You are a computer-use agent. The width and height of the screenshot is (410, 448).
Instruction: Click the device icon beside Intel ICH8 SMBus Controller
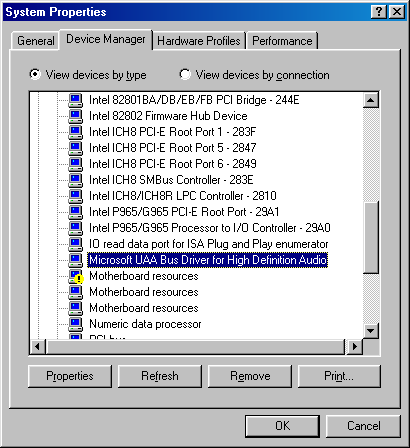click(x=75, y=180)
